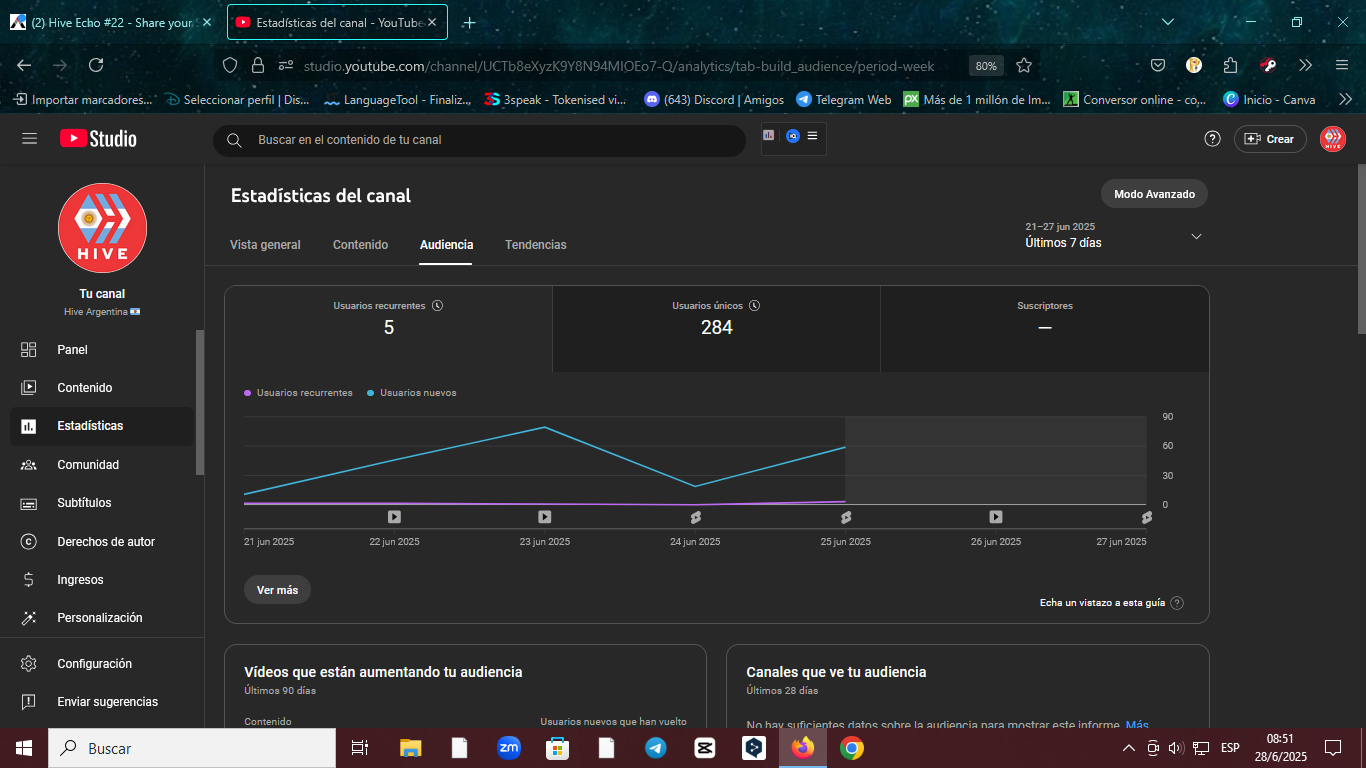Open Contenido in the sidebar
Screen dimensions: 1366x768
pyautogui.click(x=102, y=388)
